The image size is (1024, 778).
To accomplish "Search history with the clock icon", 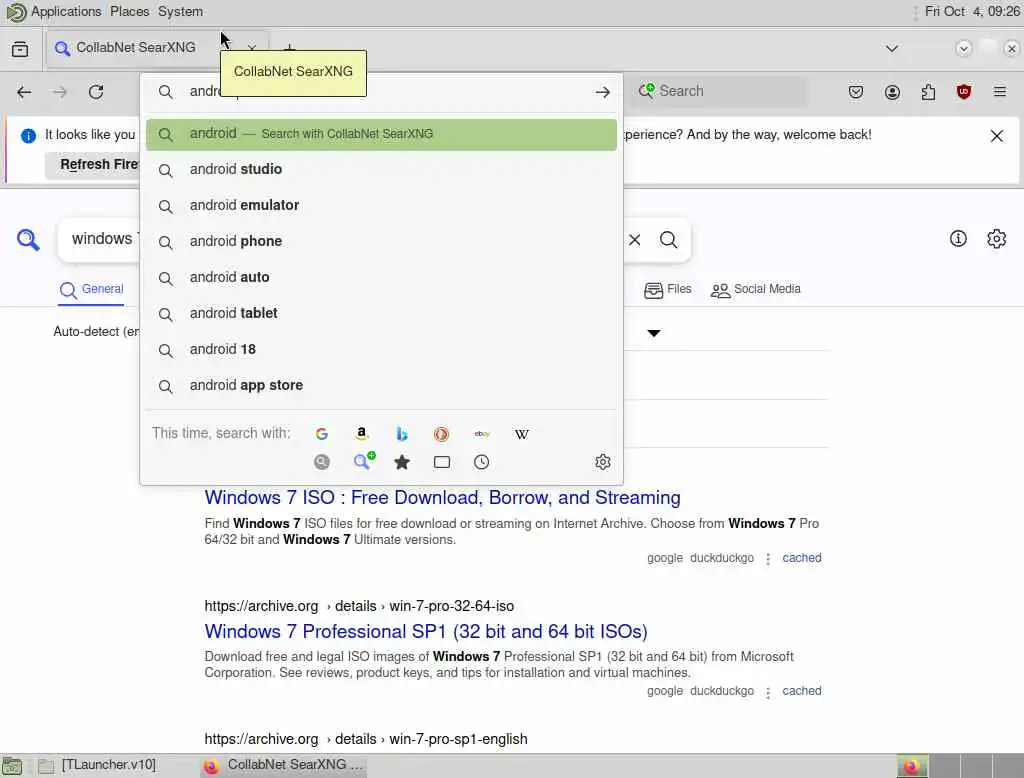I will tap(481, 462).
